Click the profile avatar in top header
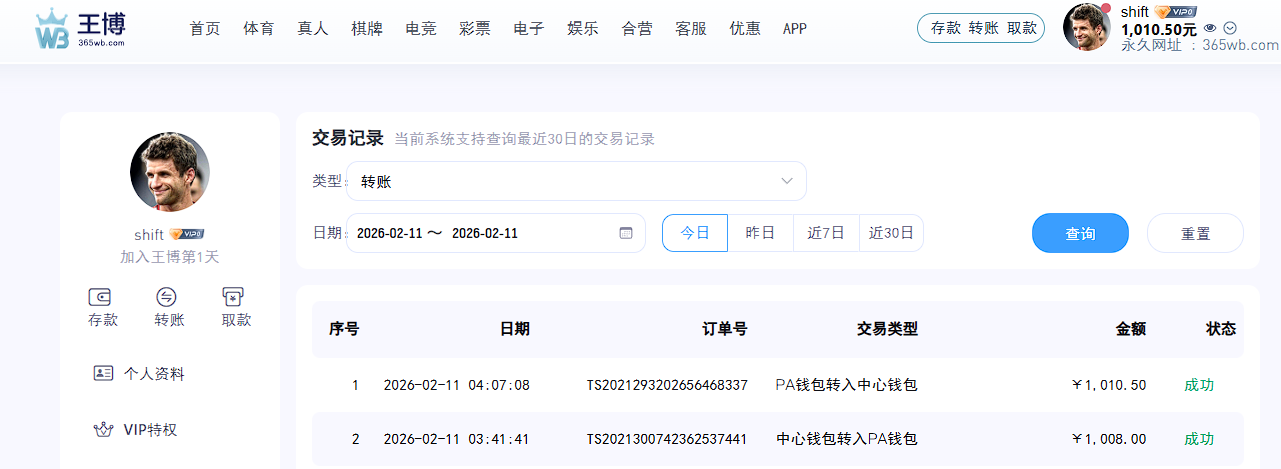Viewport: 1281px width, 469px height. pos(1087,27)
